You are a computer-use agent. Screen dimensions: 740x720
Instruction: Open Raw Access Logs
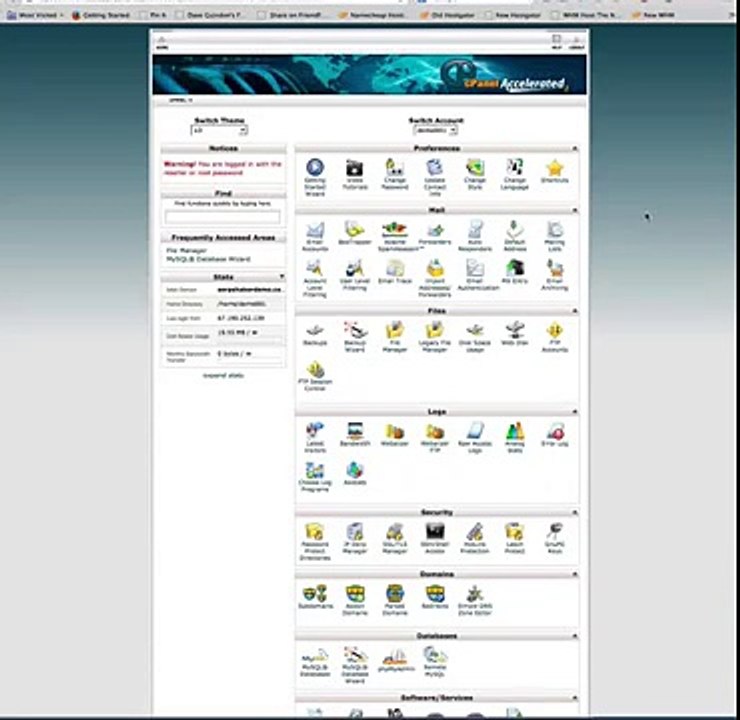[x=475, y=431]
